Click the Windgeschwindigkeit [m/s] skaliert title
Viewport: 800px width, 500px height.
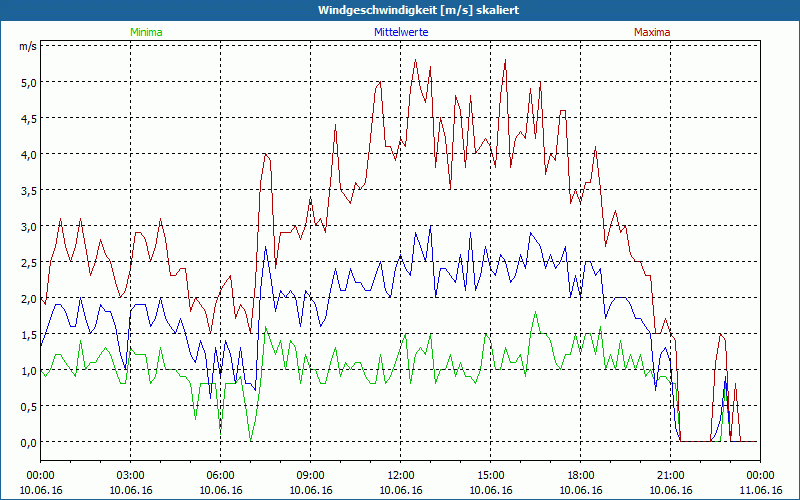418,10
